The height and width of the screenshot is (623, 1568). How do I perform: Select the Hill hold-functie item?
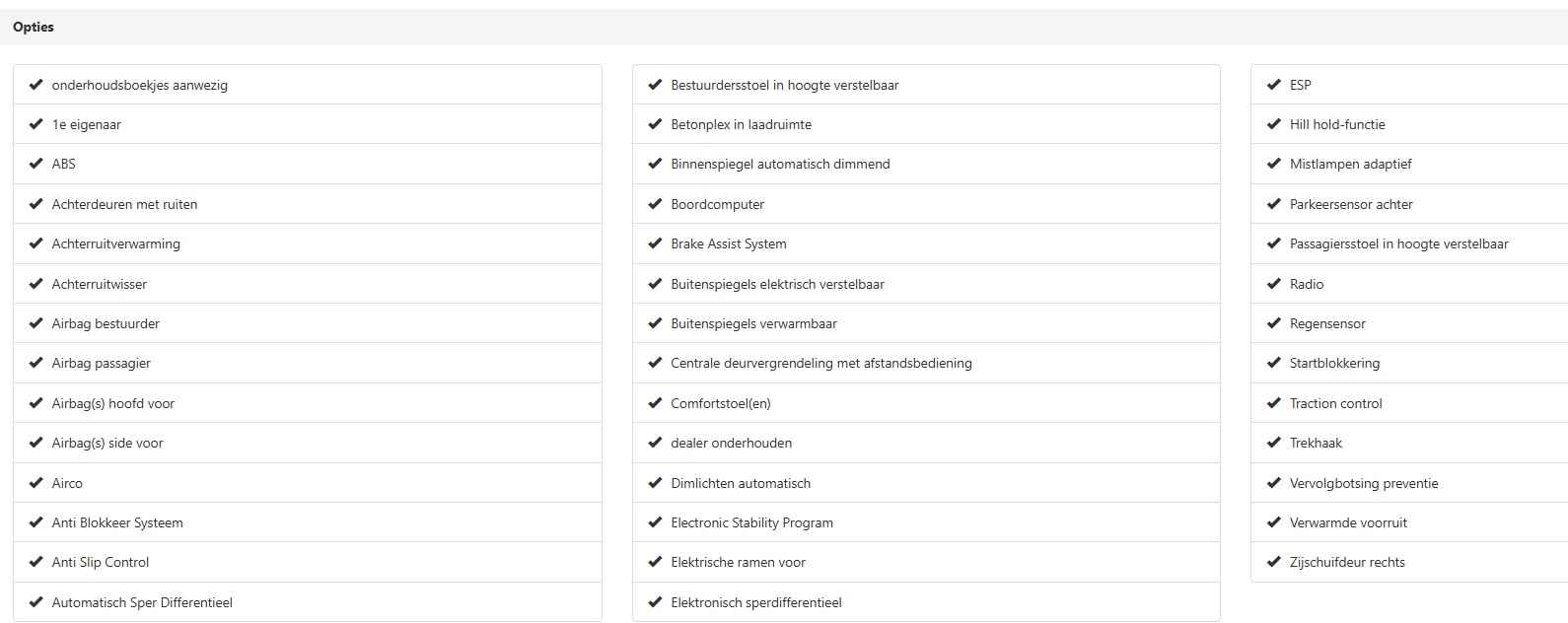tap(1409, 124)
